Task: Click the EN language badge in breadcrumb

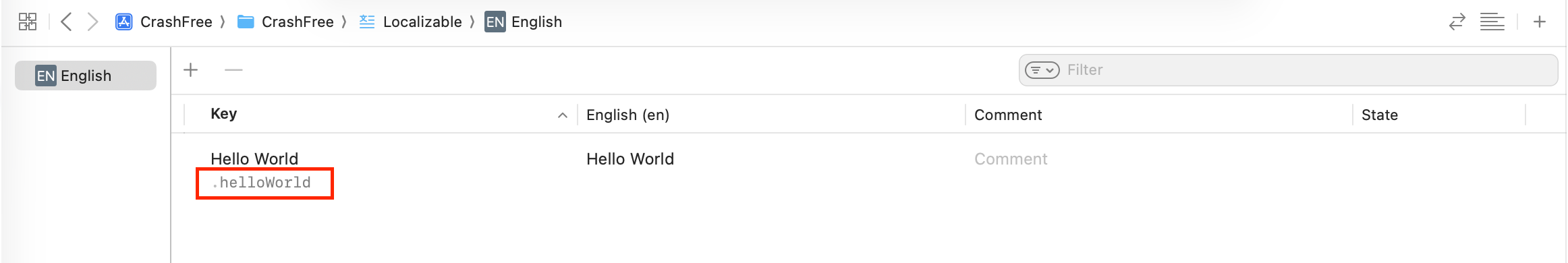Action: [x=495, y=22]
